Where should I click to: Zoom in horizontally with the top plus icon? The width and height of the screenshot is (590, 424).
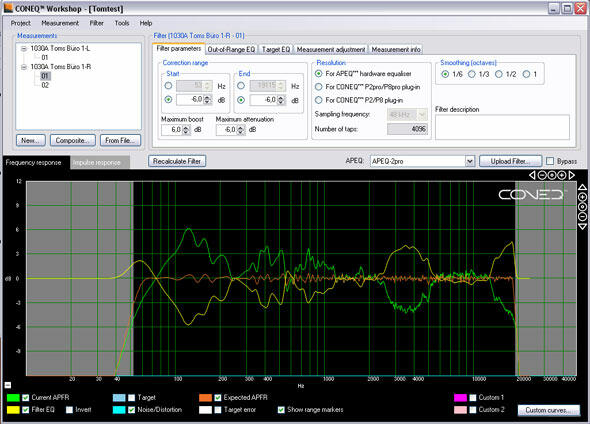tap(561, 175)
